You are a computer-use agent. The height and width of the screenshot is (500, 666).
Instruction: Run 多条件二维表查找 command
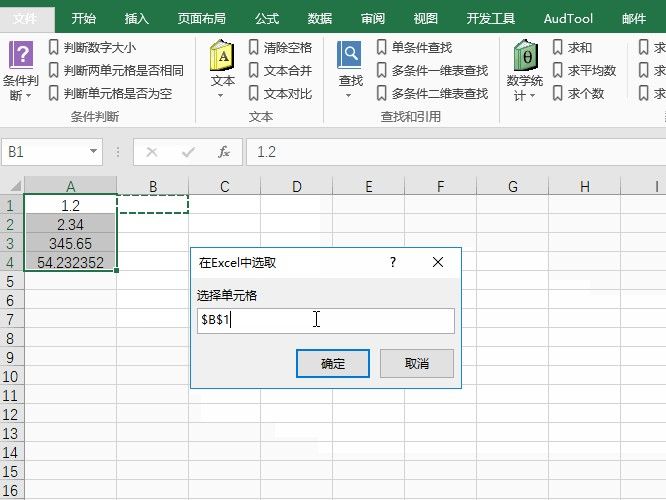point(432,93)
